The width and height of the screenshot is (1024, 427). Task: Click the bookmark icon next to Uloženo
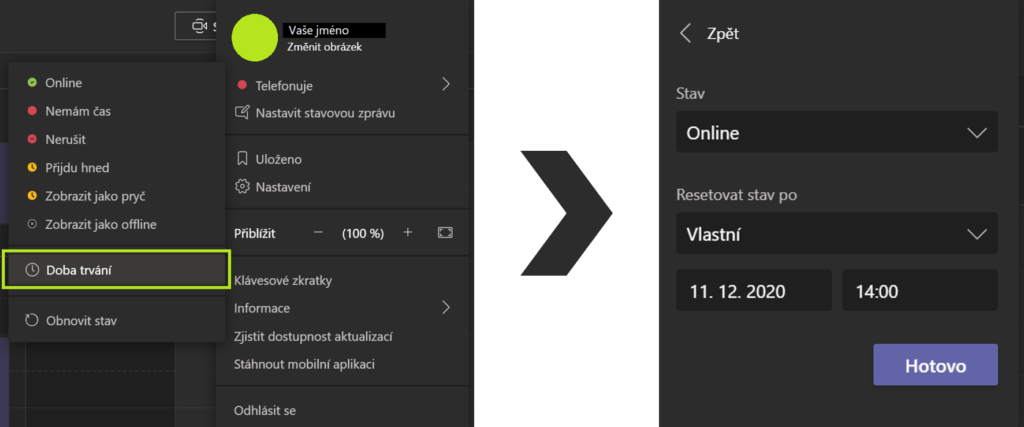coord(241,159)
